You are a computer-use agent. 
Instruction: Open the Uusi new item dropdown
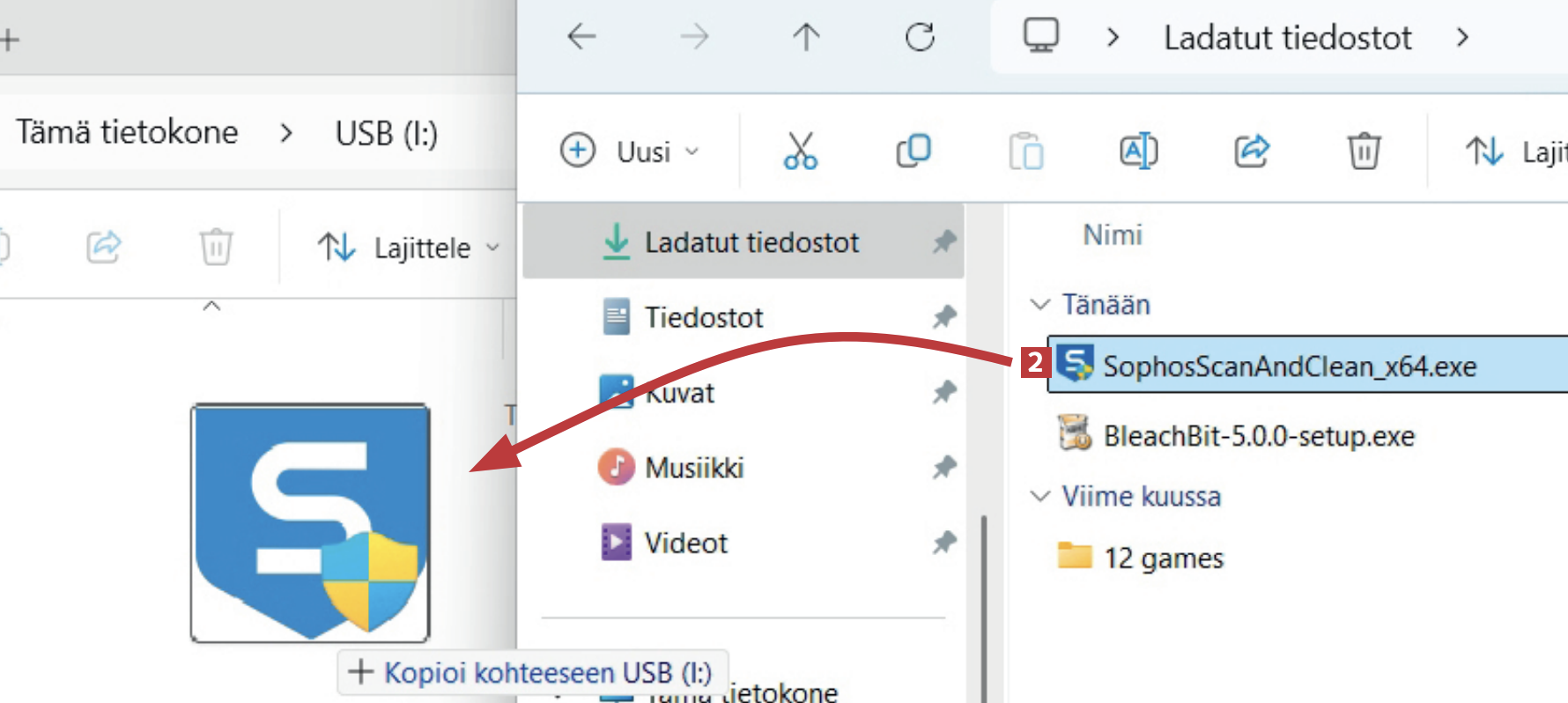630,152
